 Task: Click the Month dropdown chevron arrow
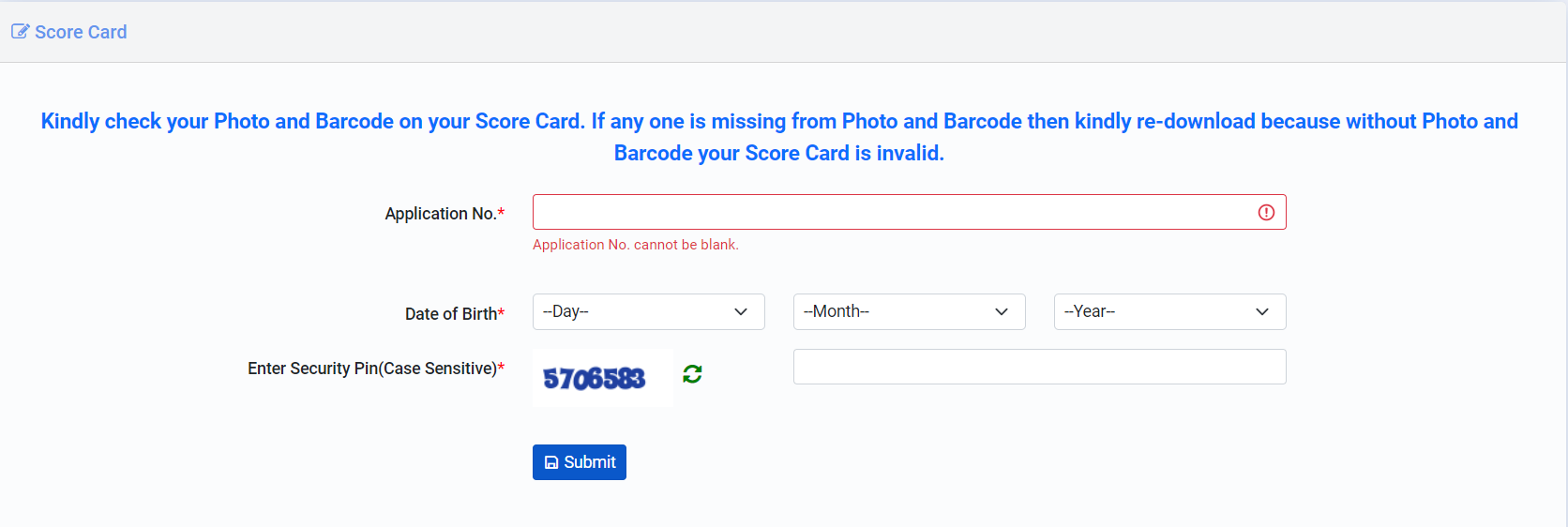(1002, 312)
